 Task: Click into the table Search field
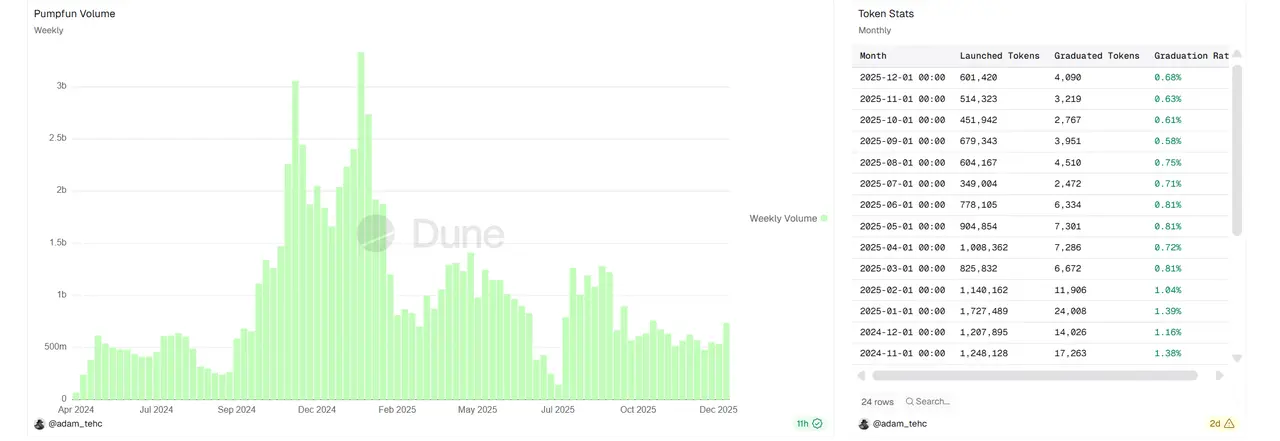point(932,402)
